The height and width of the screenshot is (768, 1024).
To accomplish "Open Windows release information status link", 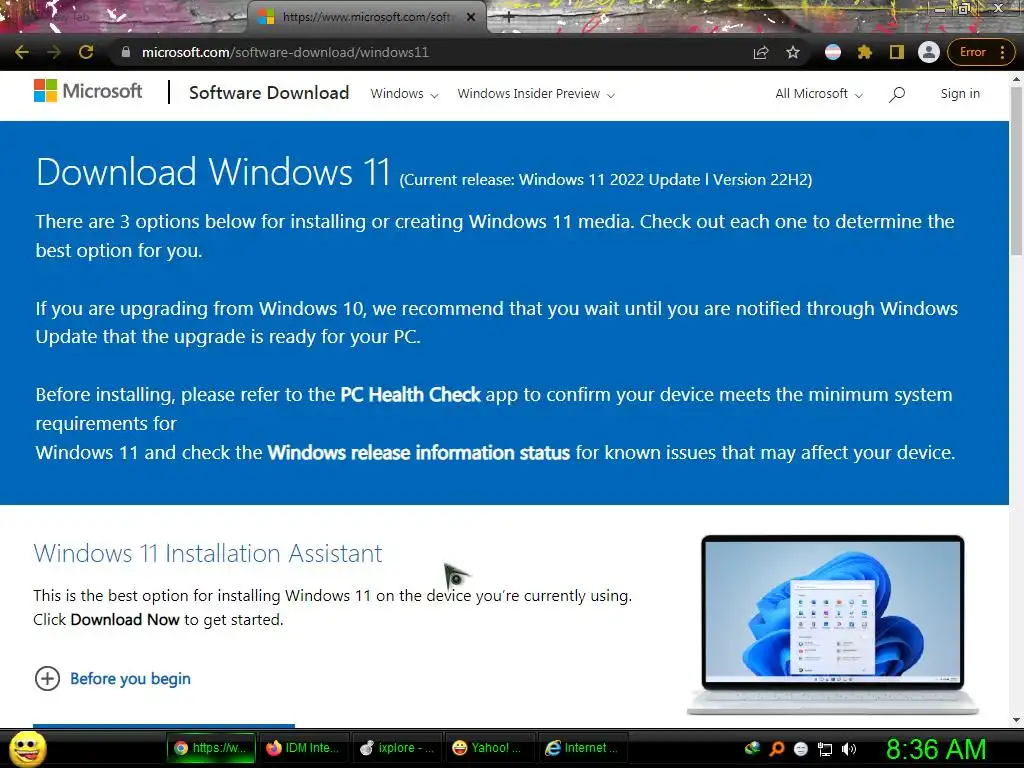I will (x=419, y=453).
